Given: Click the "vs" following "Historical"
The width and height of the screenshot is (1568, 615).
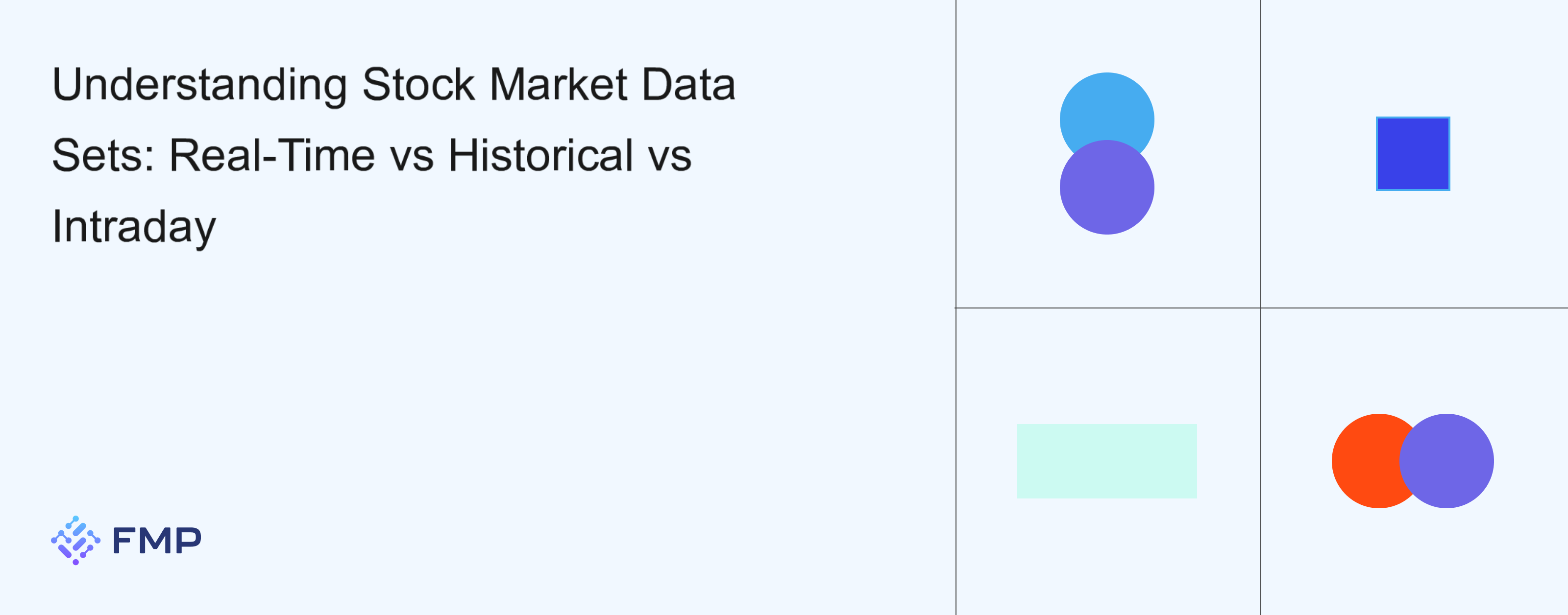Looking at the screenshot, I should (x=669, y=156).
